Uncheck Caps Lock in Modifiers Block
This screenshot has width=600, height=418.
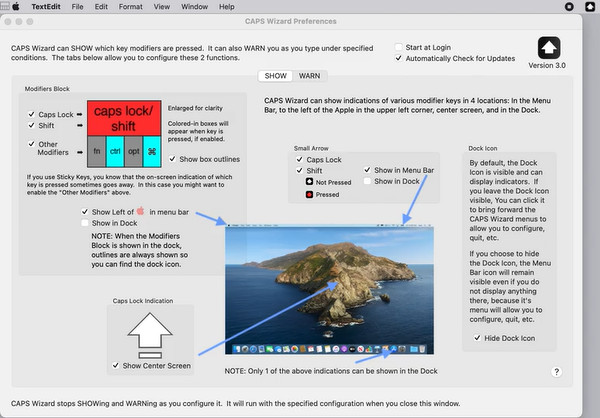31,114
